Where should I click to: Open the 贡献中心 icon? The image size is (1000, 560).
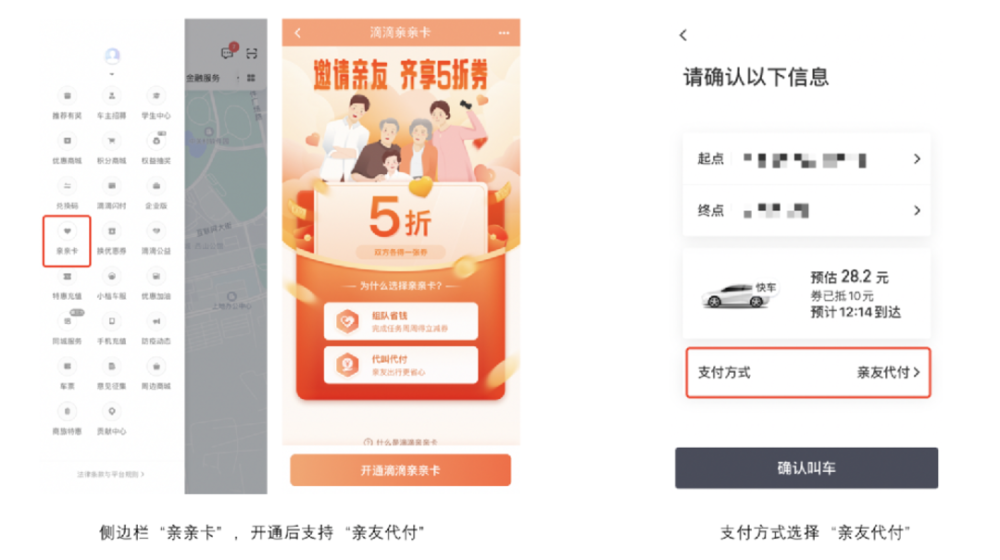[112, 420]
